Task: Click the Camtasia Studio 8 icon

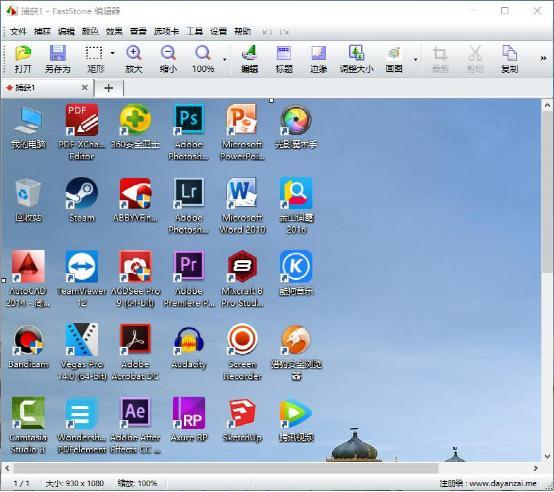Action: [x=28, y=413]
